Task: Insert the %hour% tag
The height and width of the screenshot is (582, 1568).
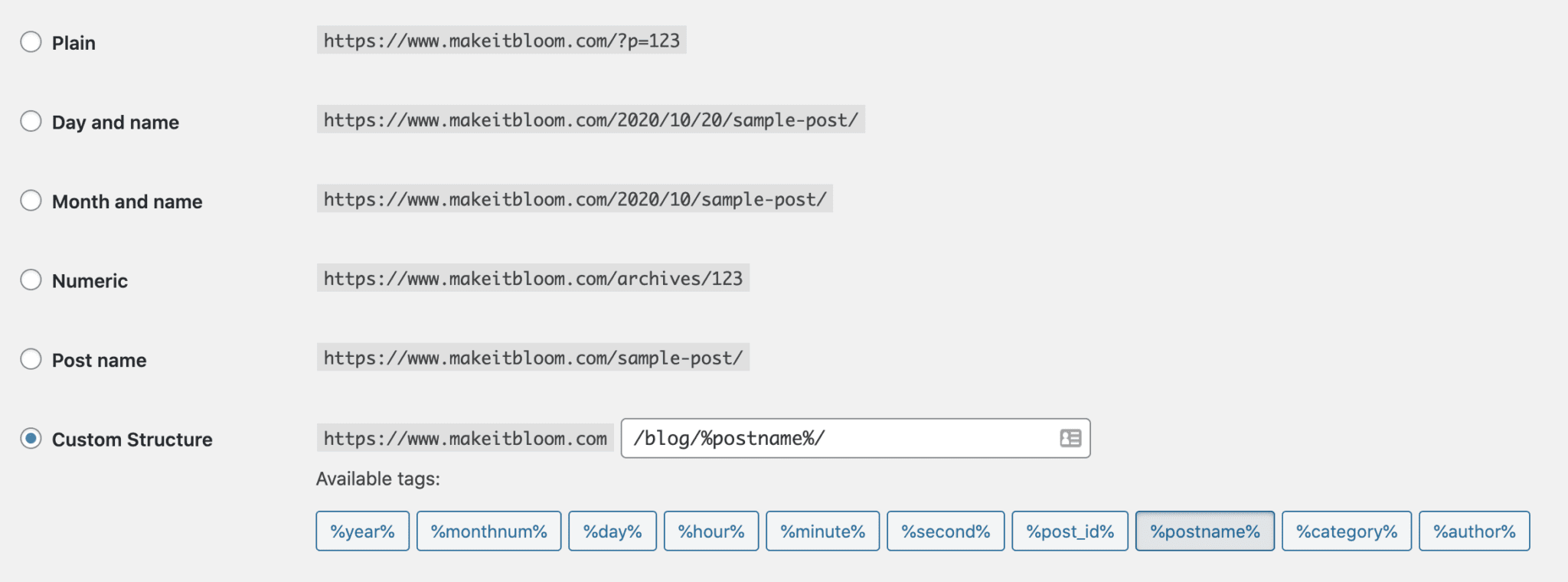Action: click(x=711, y=531)
